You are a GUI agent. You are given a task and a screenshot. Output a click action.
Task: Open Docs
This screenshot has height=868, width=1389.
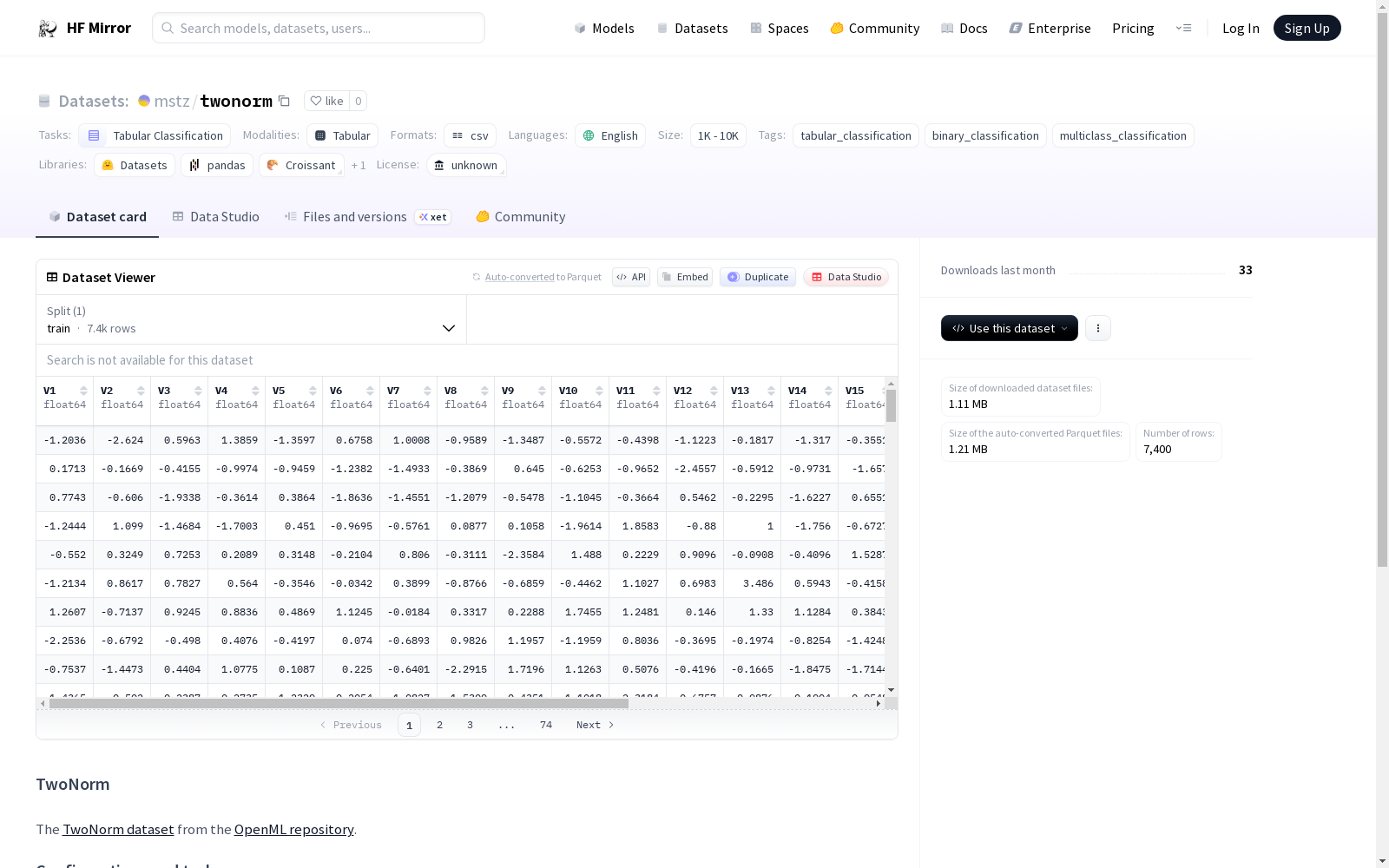coord(964,28)
